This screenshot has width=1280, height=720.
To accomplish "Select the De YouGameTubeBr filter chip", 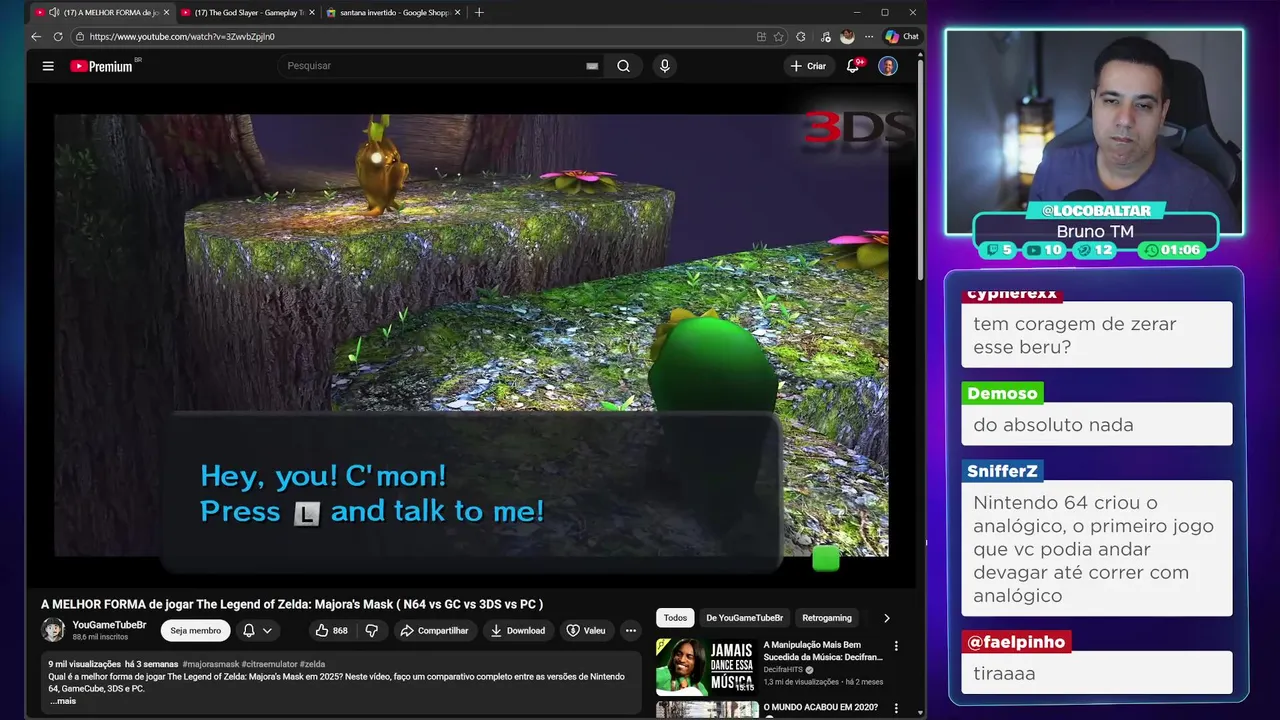I will [745, 618].
